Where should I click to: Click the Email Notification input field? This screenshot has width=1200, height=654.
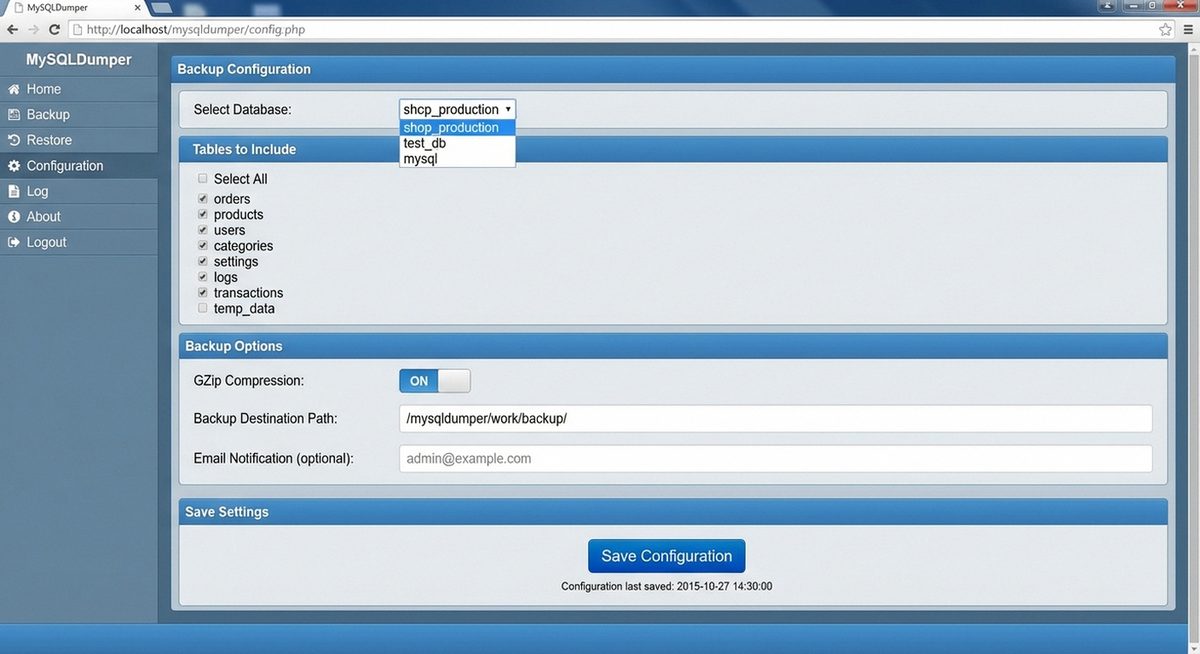(775, 459)
